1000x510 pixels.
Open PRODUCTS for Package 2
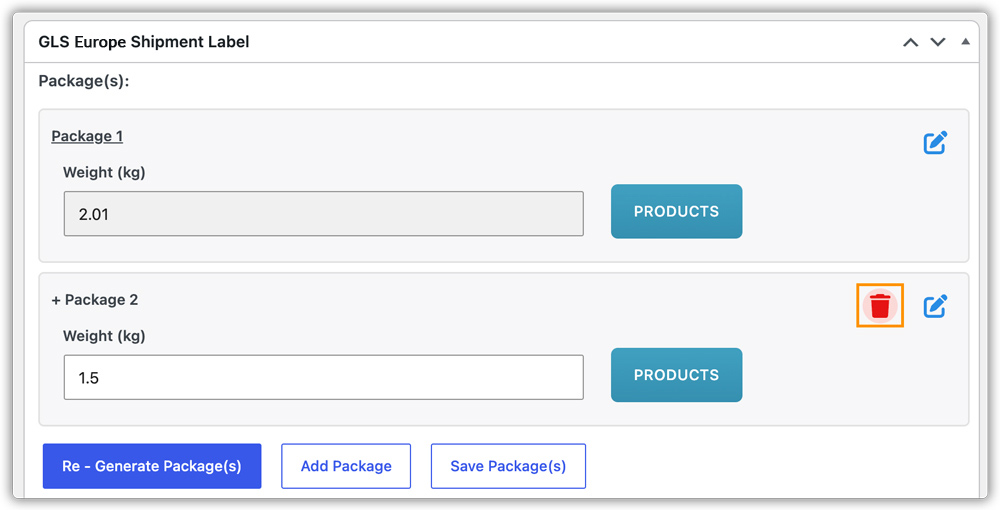tap(677, 375)
